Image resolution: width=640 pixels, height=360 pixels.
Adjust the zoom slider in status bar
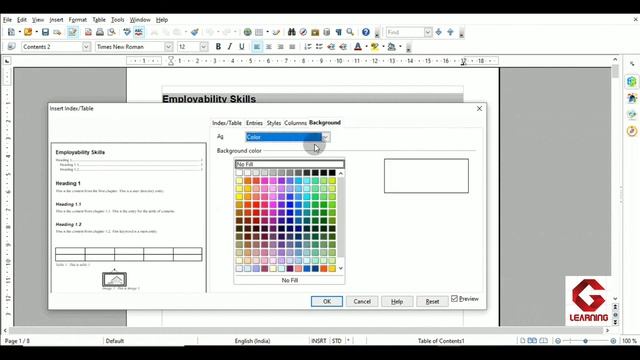tap(585, 340)
